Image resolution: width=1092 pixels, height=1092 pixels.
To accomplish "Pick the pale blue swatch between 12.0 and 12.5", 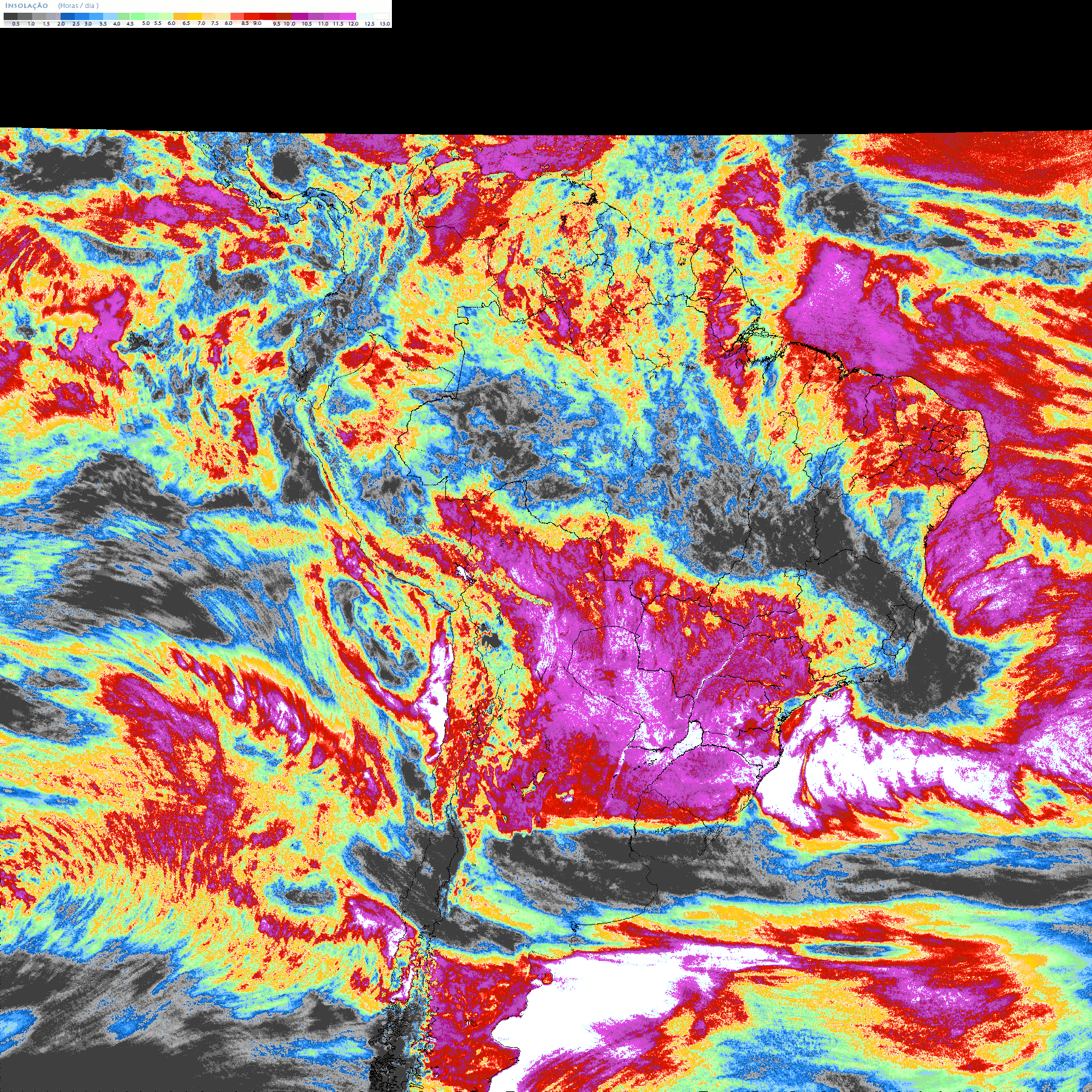I will coord(365,16).
